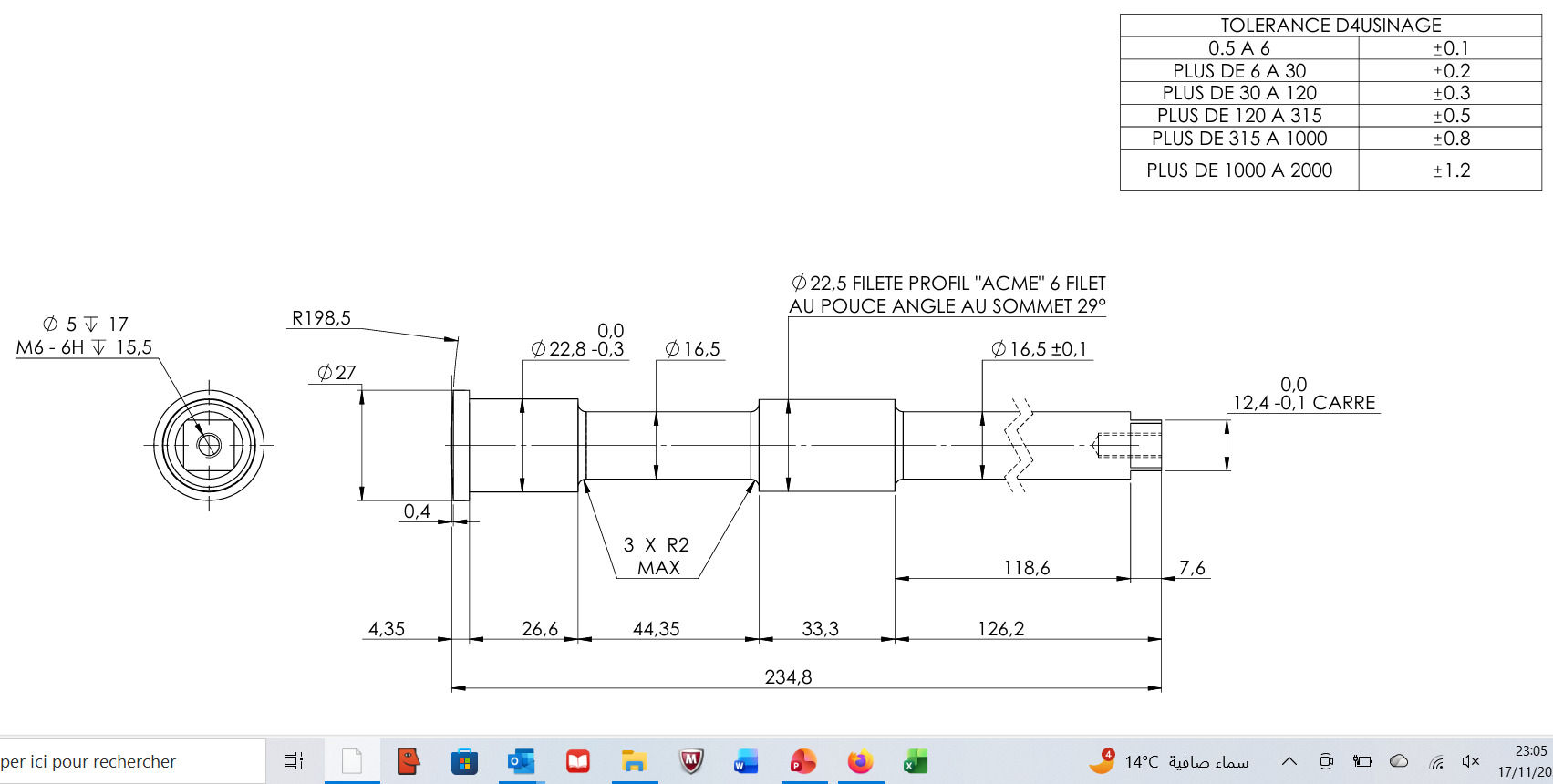This screenshot has height=784, width=1553.
Task: Open Task View from the taskbar
Action: coord(293,760)
